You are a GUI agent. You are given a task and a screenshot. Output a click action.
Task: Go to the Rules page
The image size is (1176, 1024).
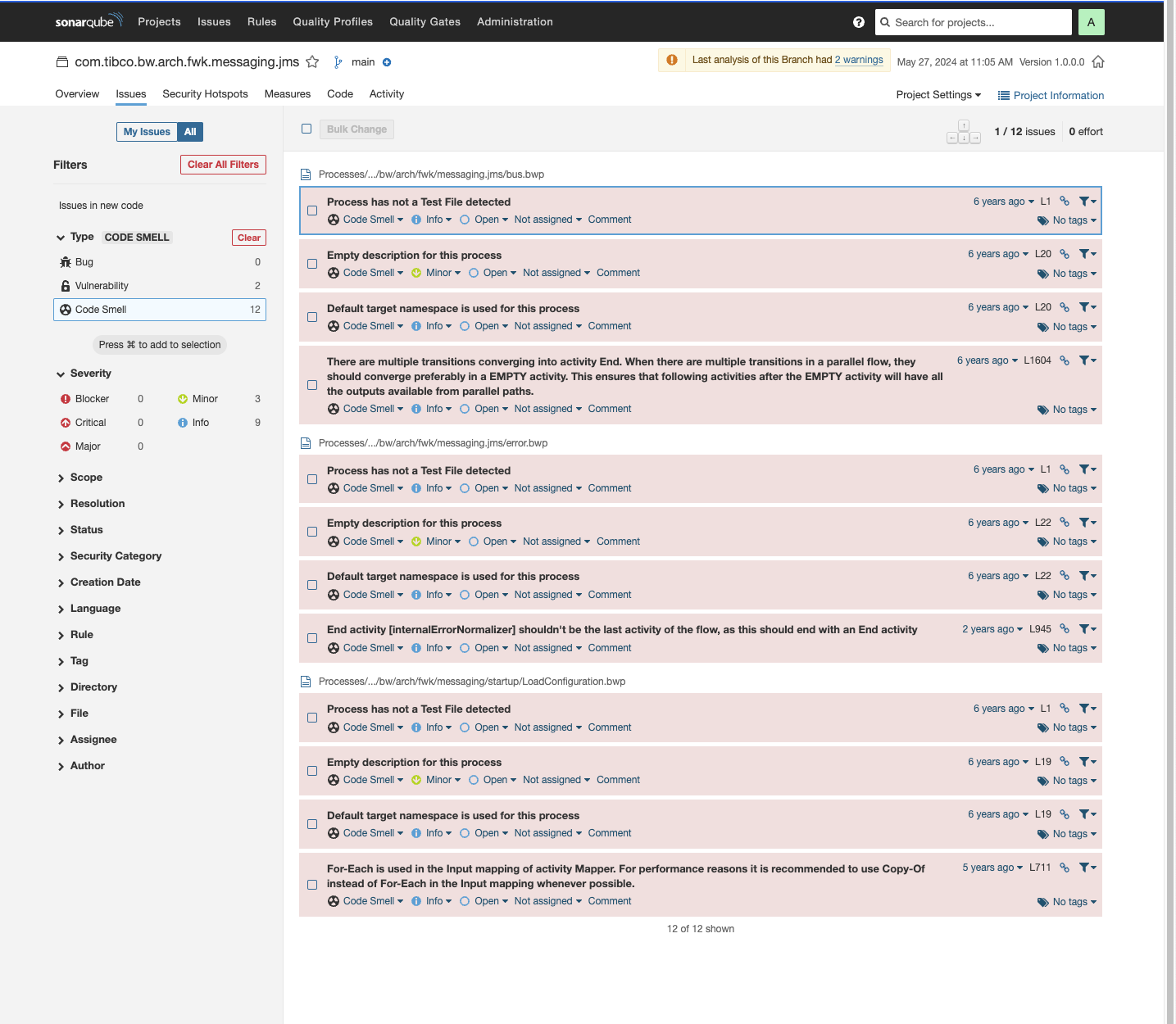(x=261, y=22)
